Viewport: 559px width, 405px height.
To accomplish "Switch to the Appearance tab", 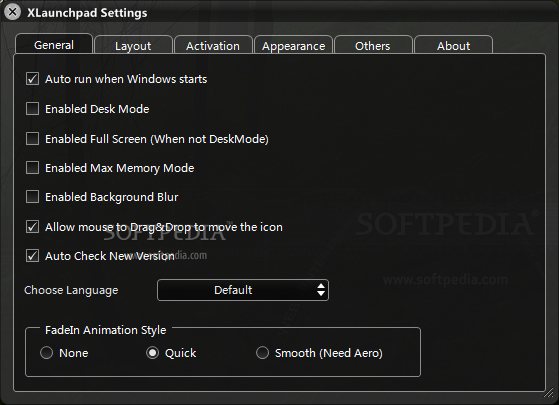I will click(x=293, y=45).
